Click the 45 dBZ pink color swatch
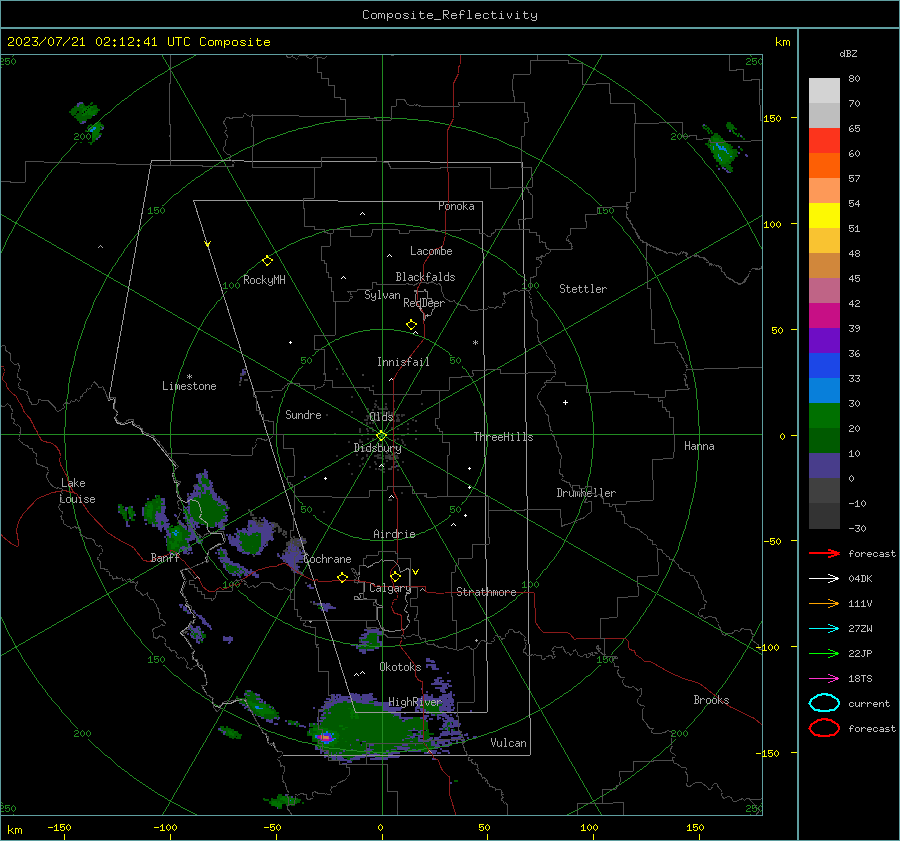900x841 pixels. [824, 290]
